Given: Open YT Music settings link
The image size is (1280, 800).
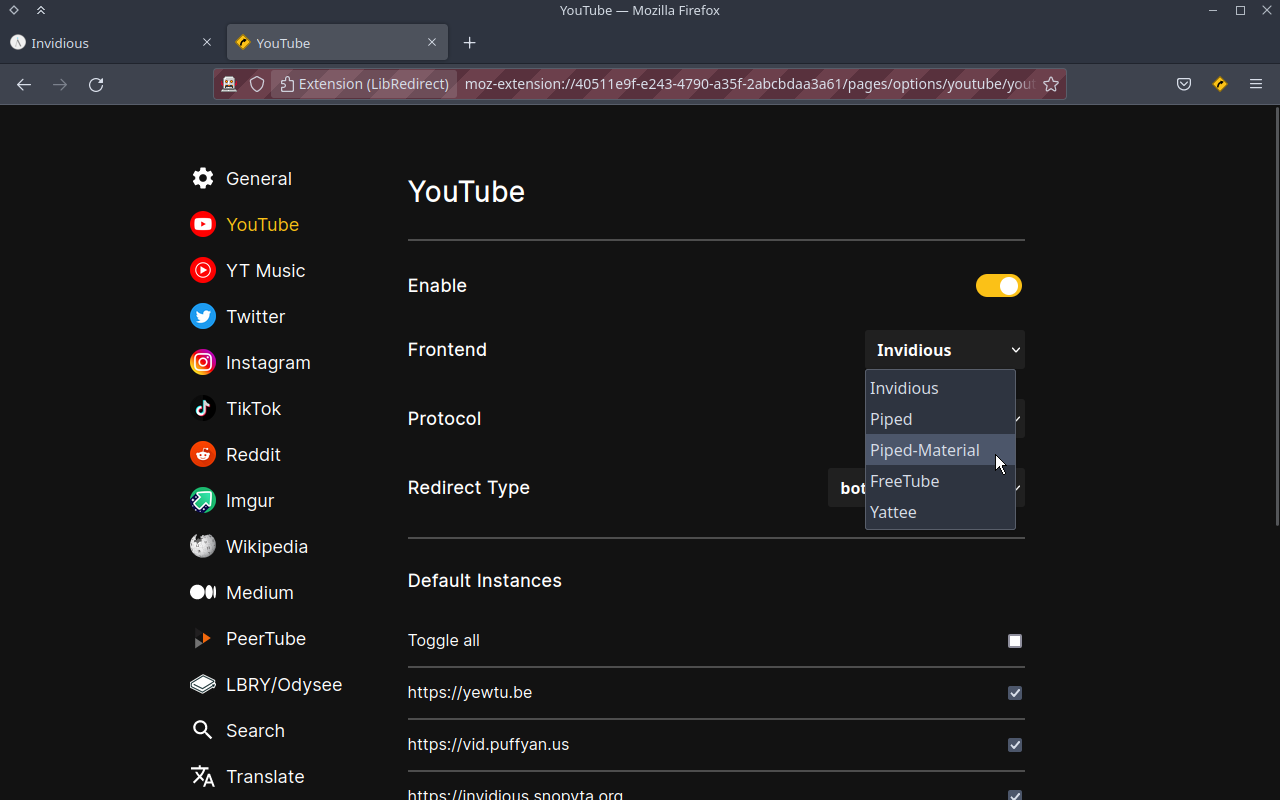Looking at the screenshot, I should (265, 270).
